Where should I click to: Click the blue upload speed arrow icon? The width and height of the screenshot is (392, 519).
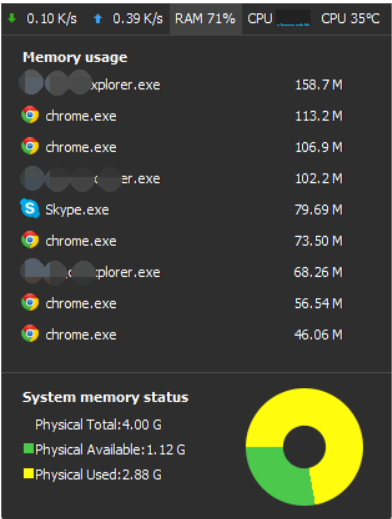(x=97, y=19)
